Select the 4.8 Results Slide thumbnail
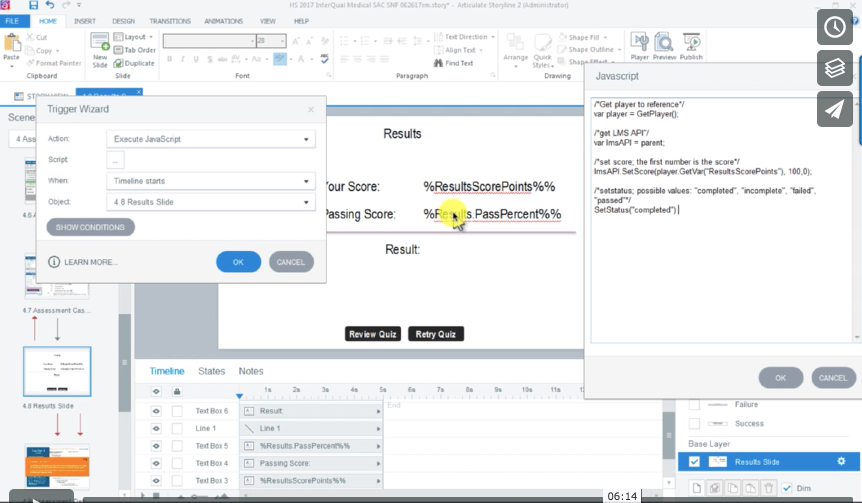This screenshot has height=503, width=862. click(x=57, y=372)
